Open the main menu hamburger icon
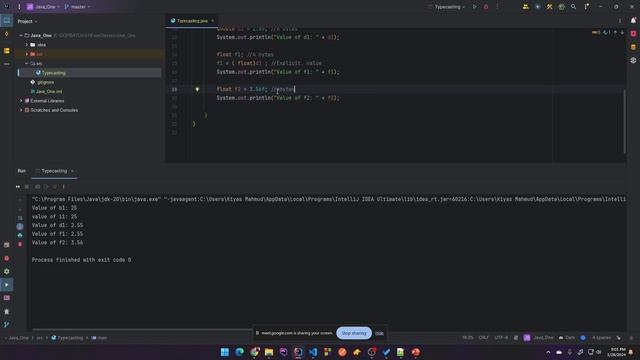640x360 pixels. coord(19,7)
